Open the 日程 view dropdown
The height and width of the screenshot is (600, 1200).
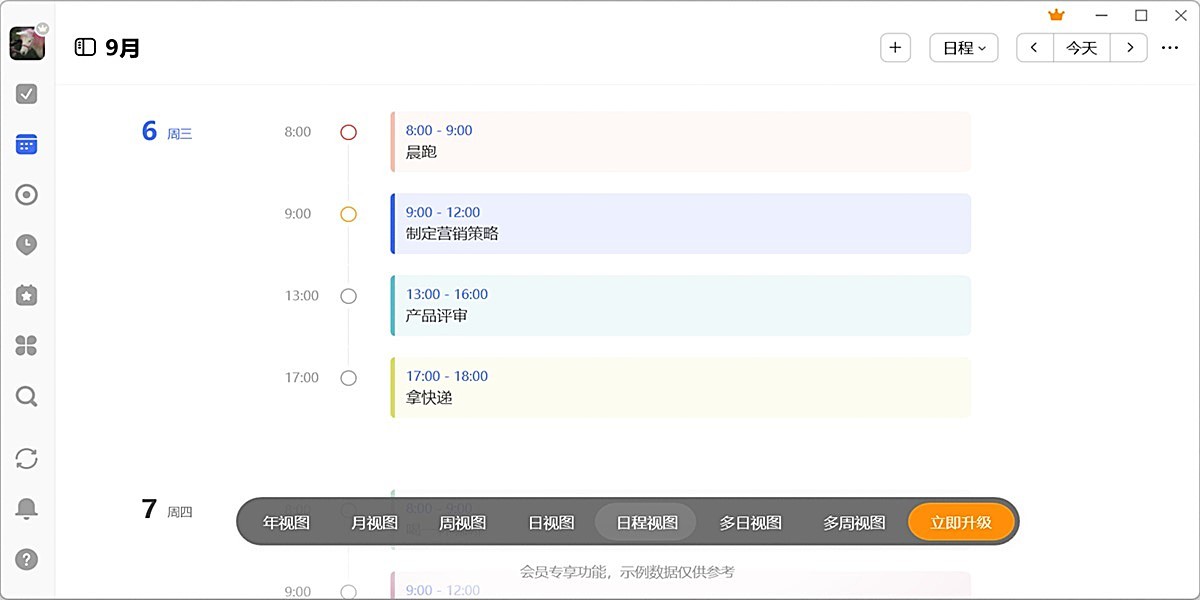coord(964,48)
